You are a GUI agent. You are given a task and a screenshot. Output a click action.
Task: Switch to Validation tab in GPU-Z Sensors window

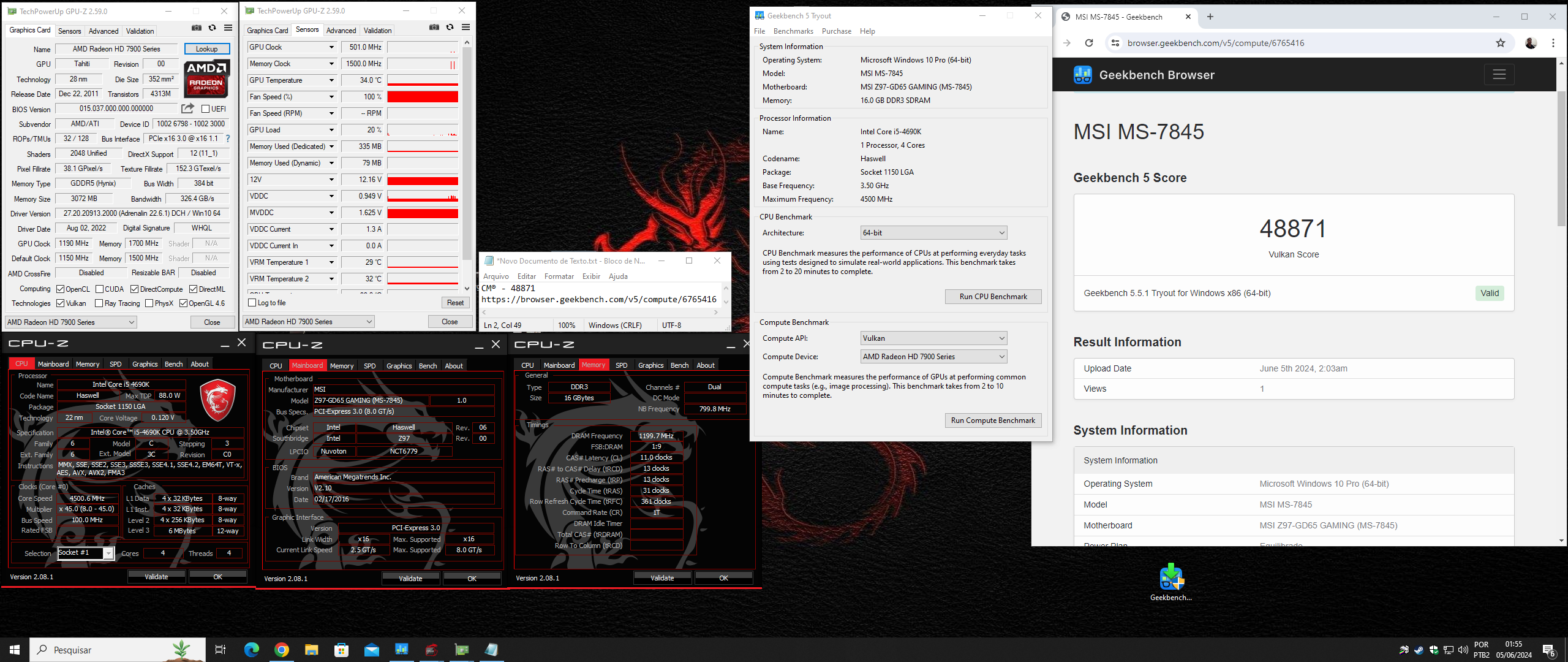377,31
